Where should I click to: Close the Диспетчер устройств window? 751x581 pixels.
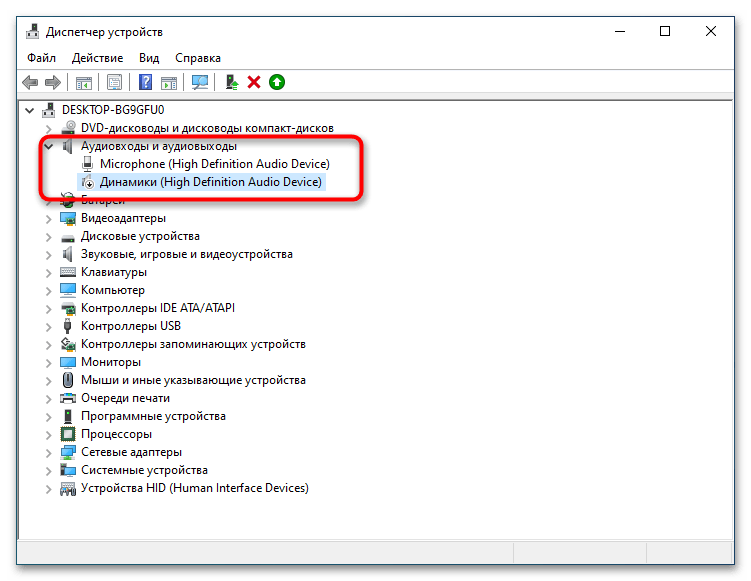point(711,32)
